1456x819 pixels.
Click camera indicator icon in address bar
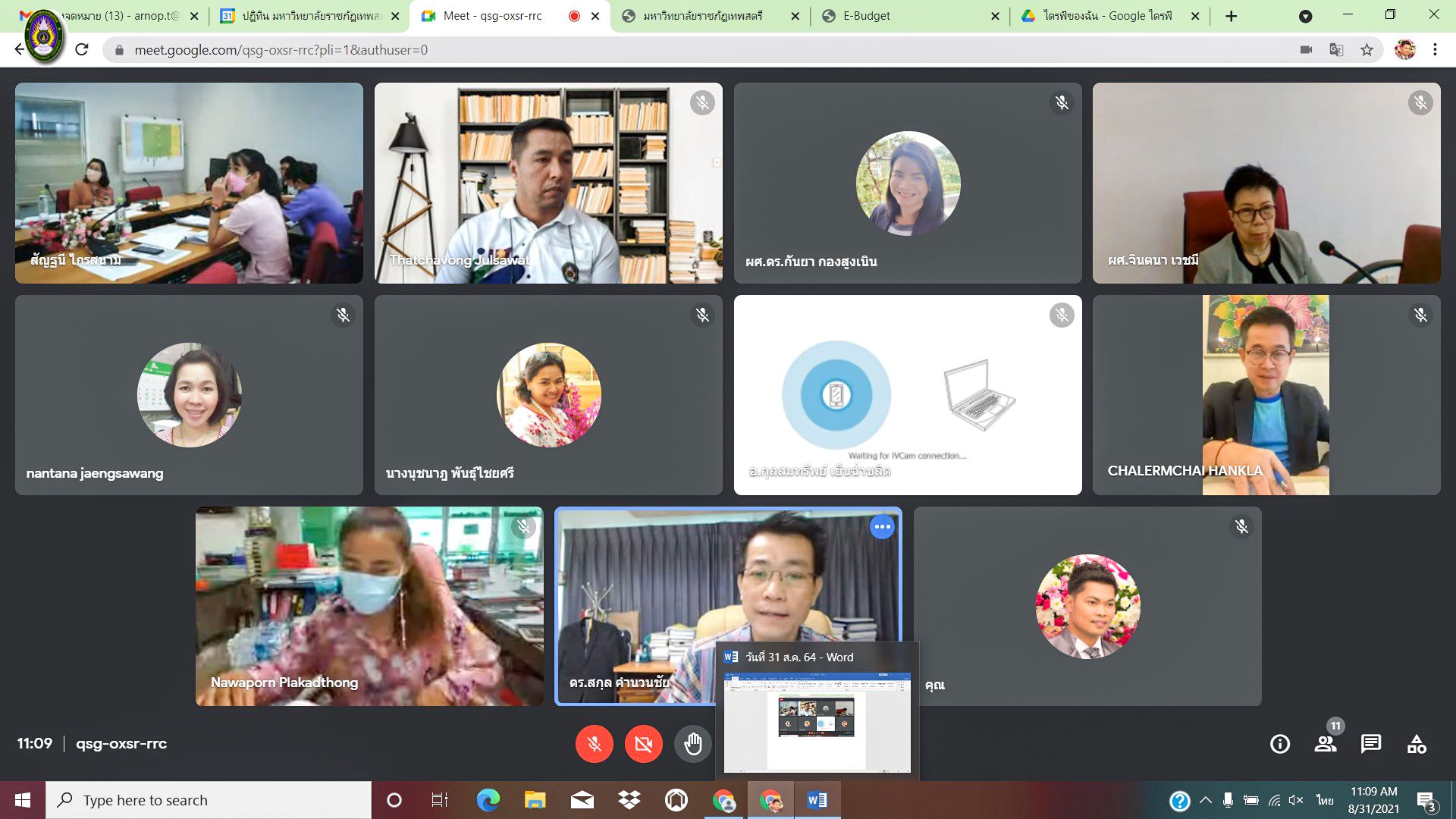(1306, 50)
